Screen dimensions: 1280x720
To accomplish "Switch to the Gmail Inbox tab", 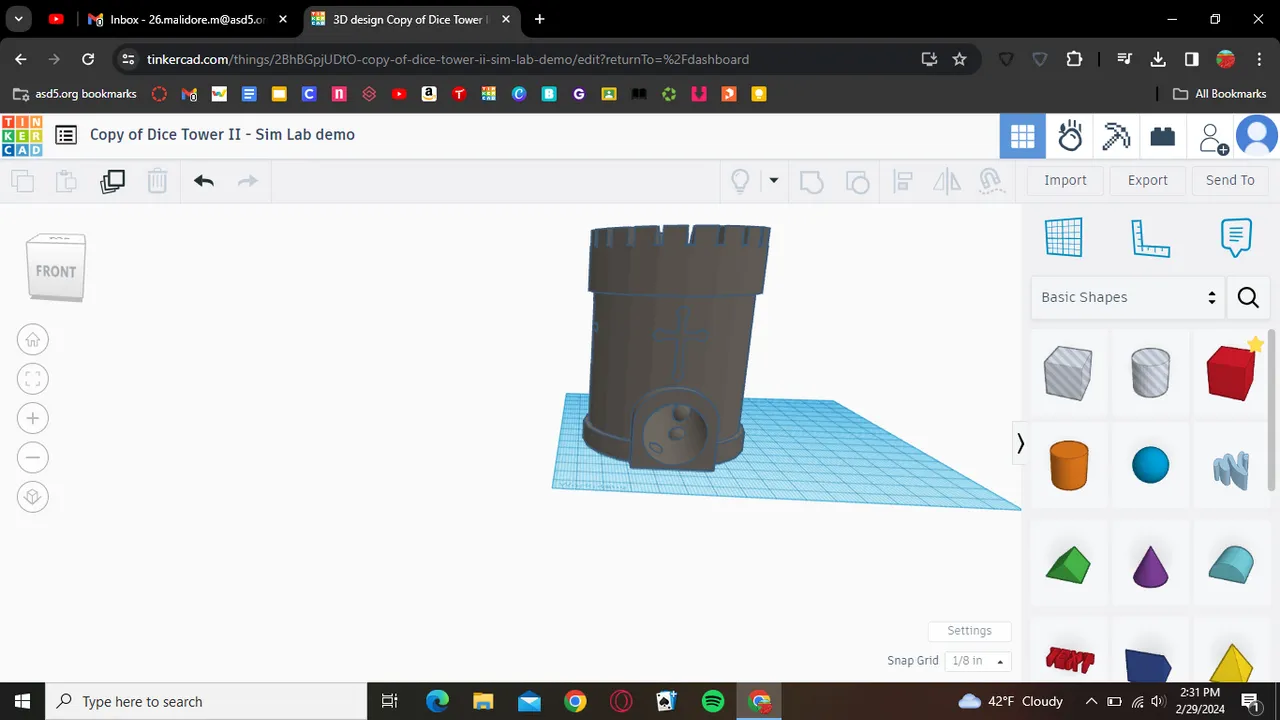I will coord(187,19).
